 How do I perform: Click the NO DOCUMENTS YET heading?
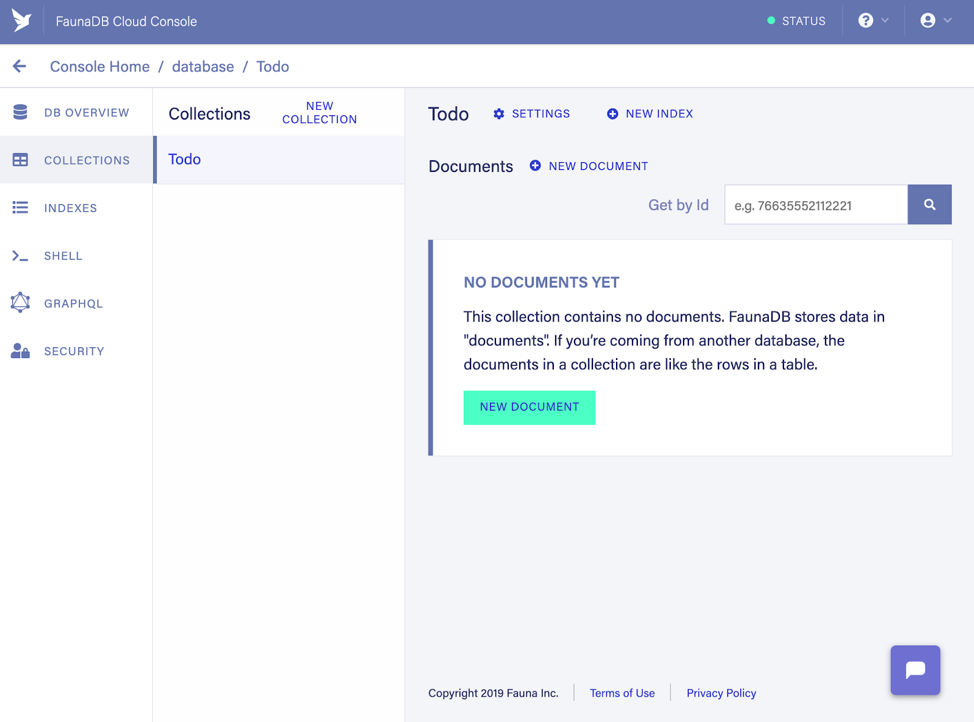[x=541, y=283]
